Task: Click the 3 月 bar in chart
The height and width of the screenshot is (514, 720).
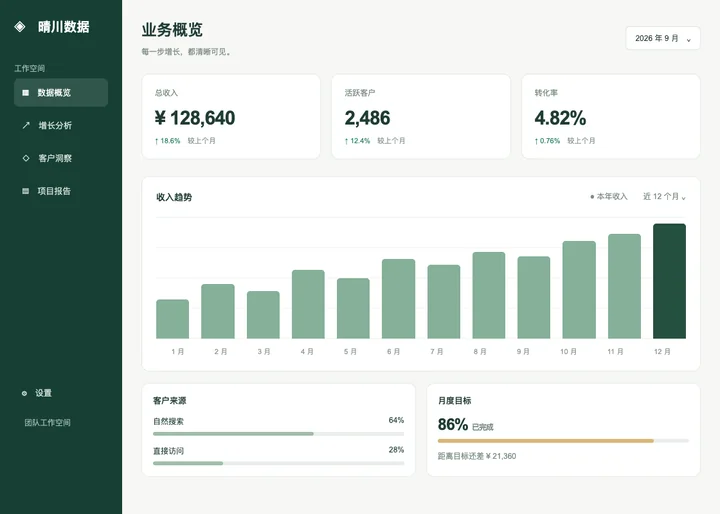Action: pos(263,315)
